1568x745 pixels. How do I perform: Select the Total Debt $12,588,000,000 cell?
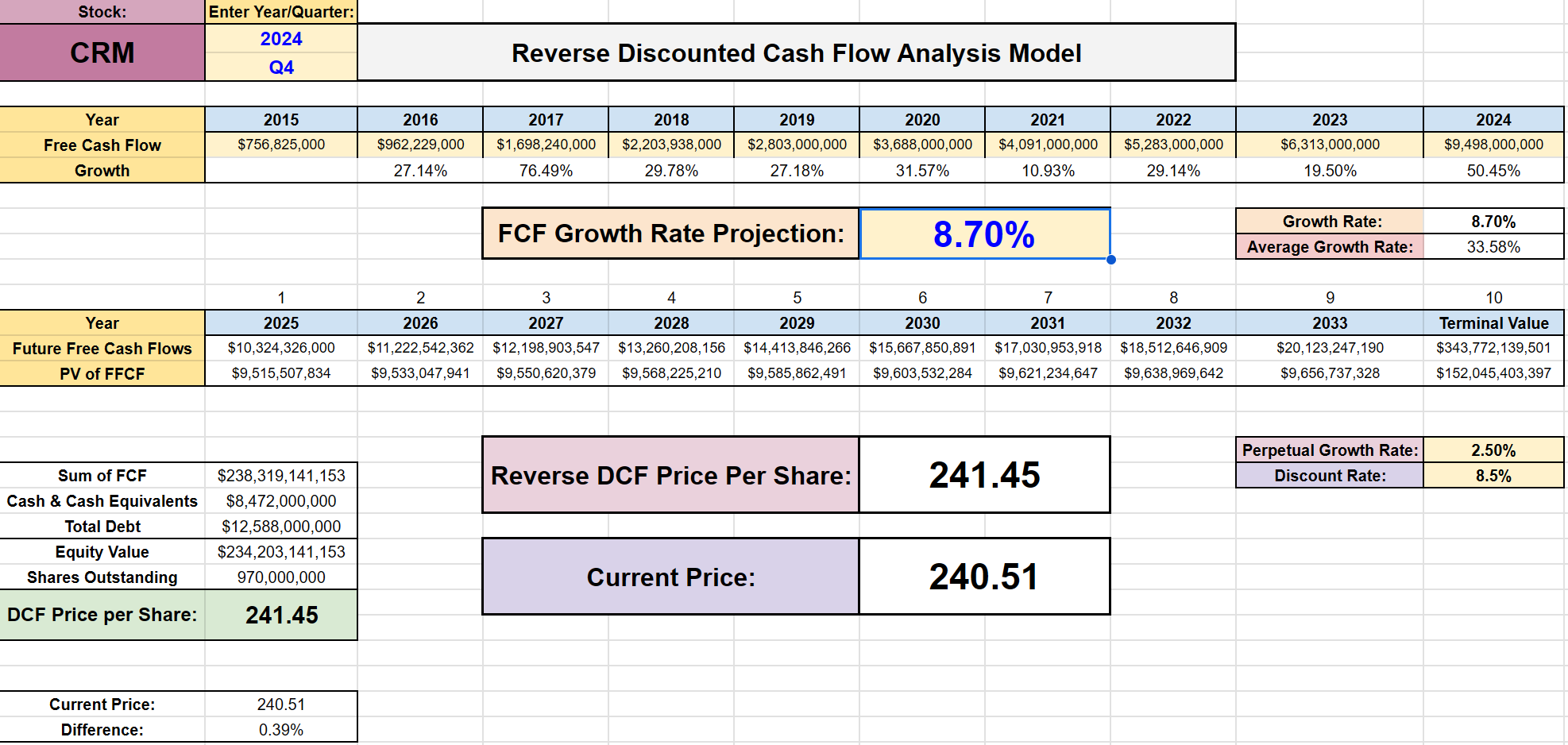point(281,527)
